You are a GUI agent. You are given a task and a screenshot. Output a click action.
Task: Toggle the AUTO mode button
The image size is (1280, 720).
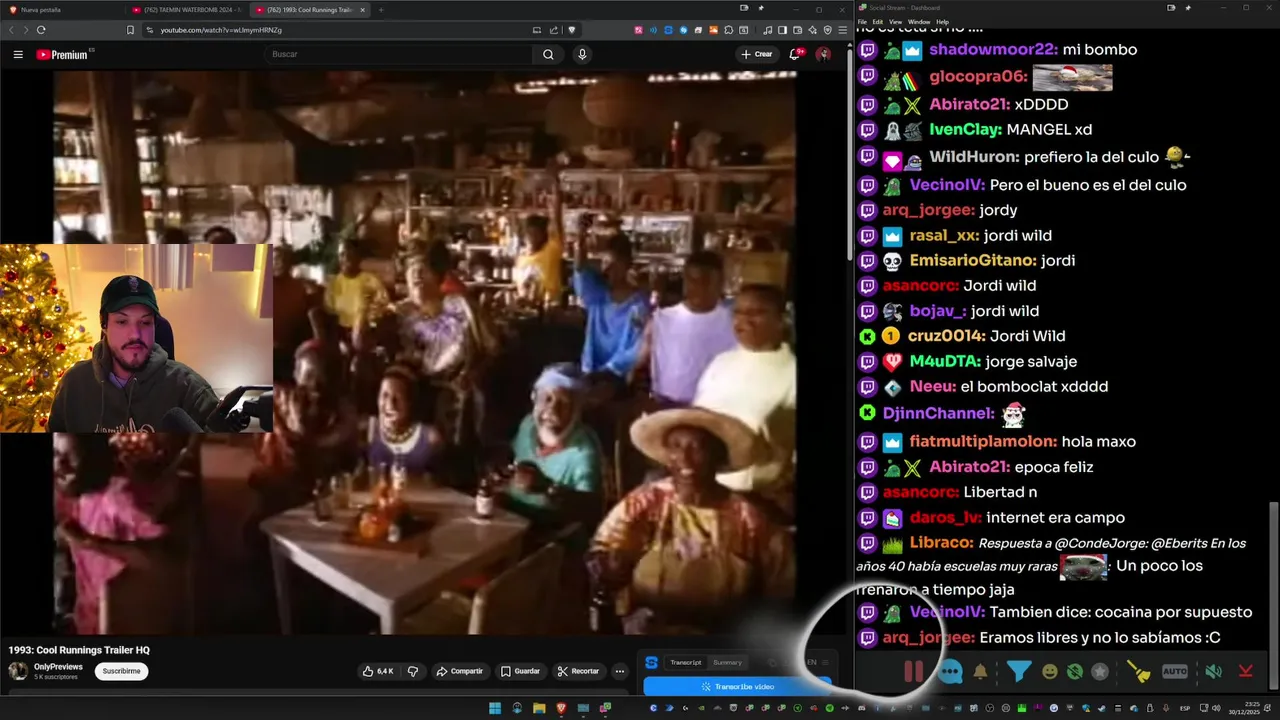tap(1175, 672)
